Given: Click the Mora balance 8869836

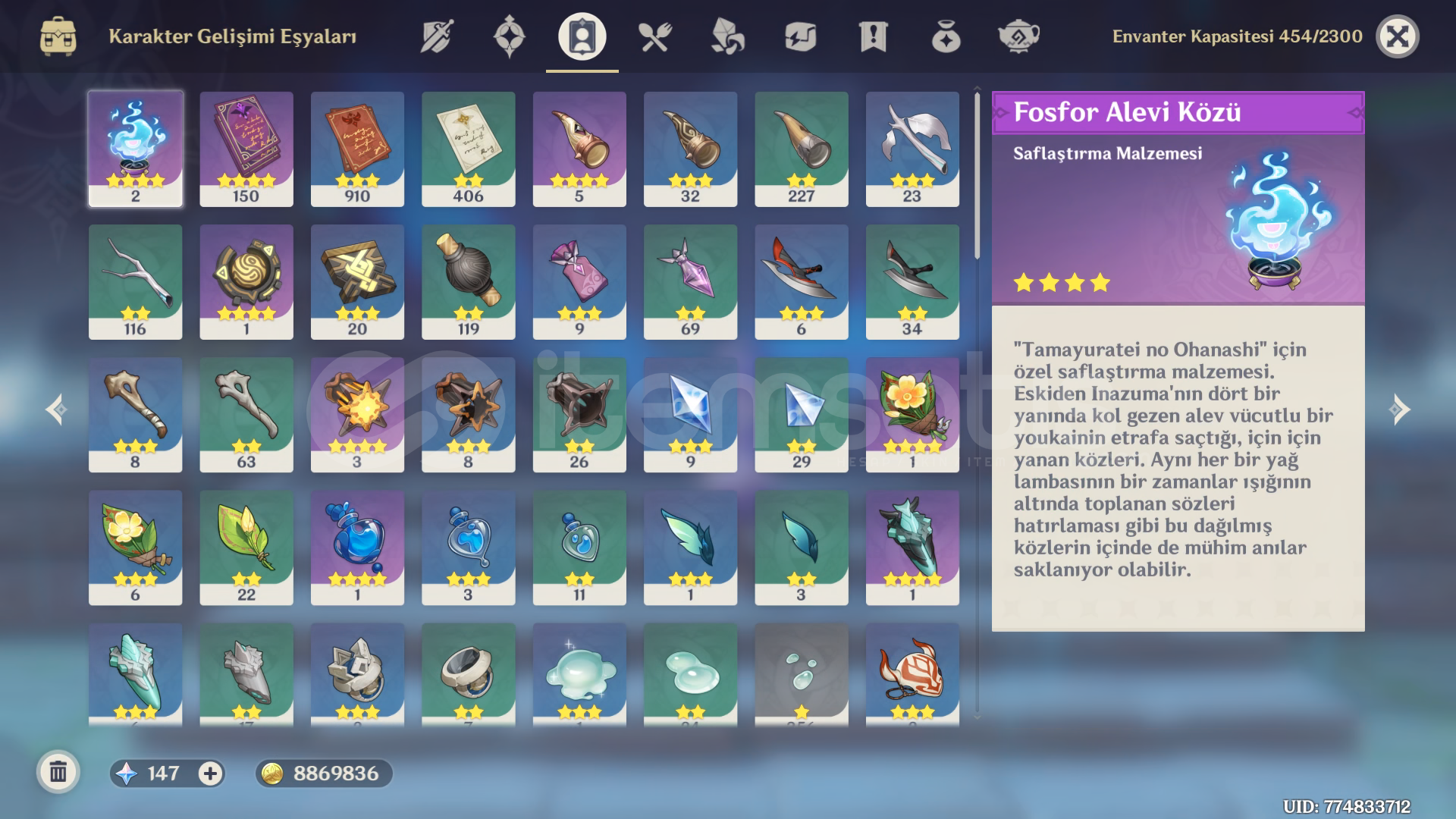Looking at the screenshot, I should click(324, 773).
